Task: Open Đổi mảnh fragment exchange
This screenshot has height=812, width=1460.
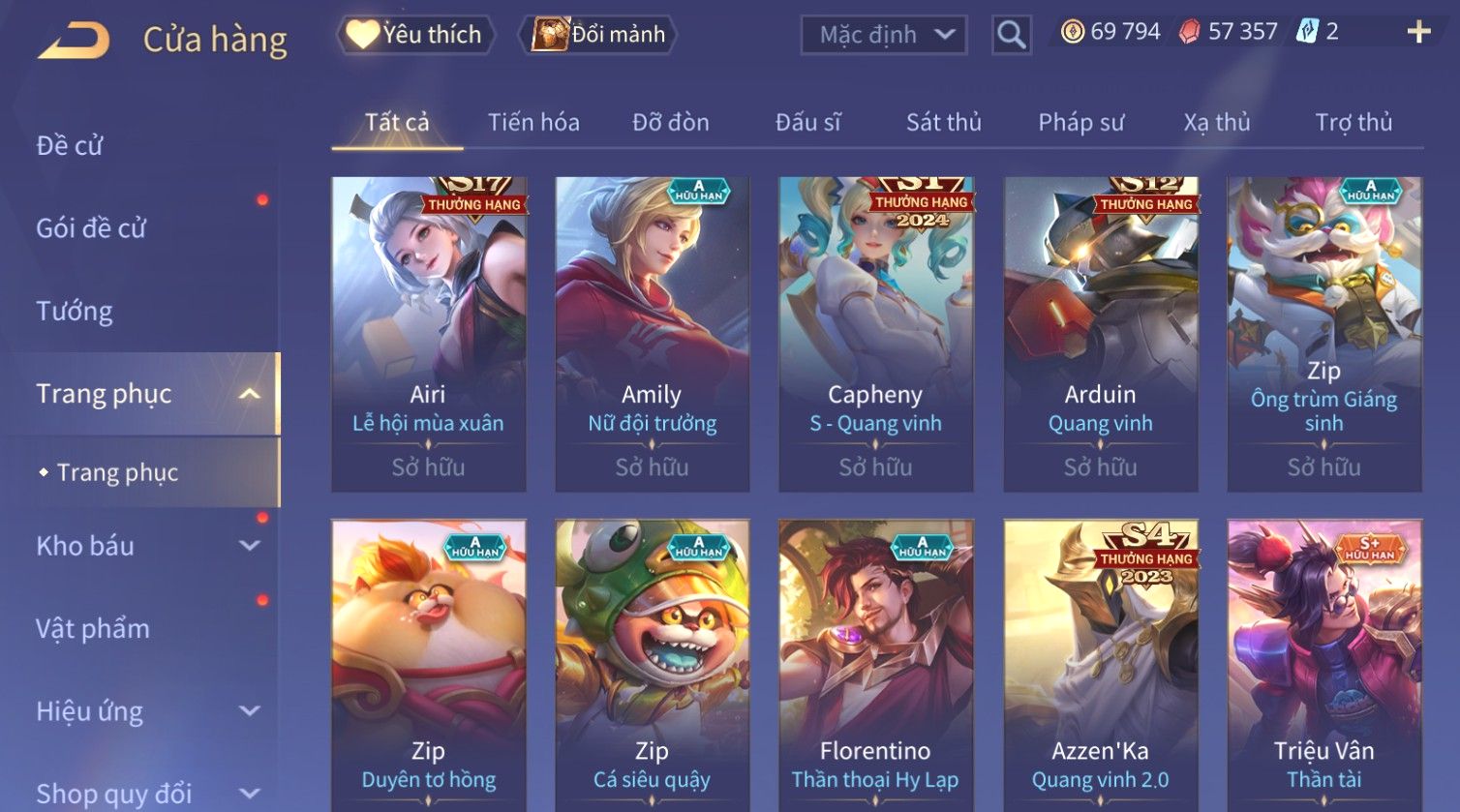Action: 597,35
